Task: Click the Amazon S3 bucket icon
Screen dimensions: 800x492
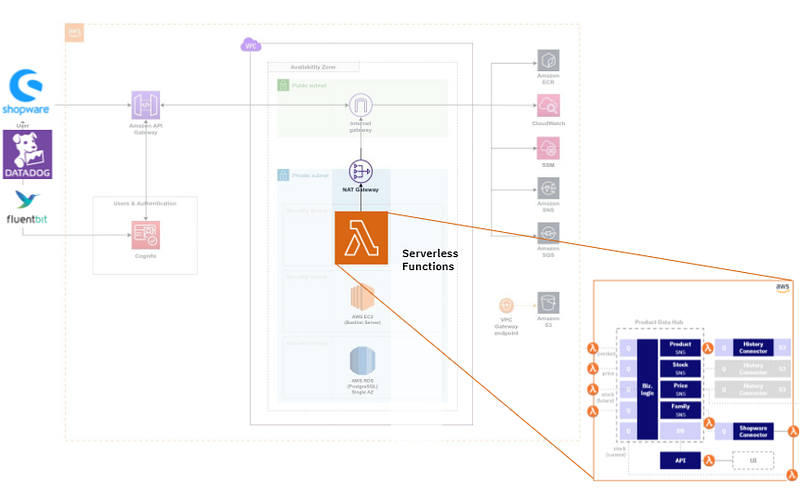Action: 548,303
